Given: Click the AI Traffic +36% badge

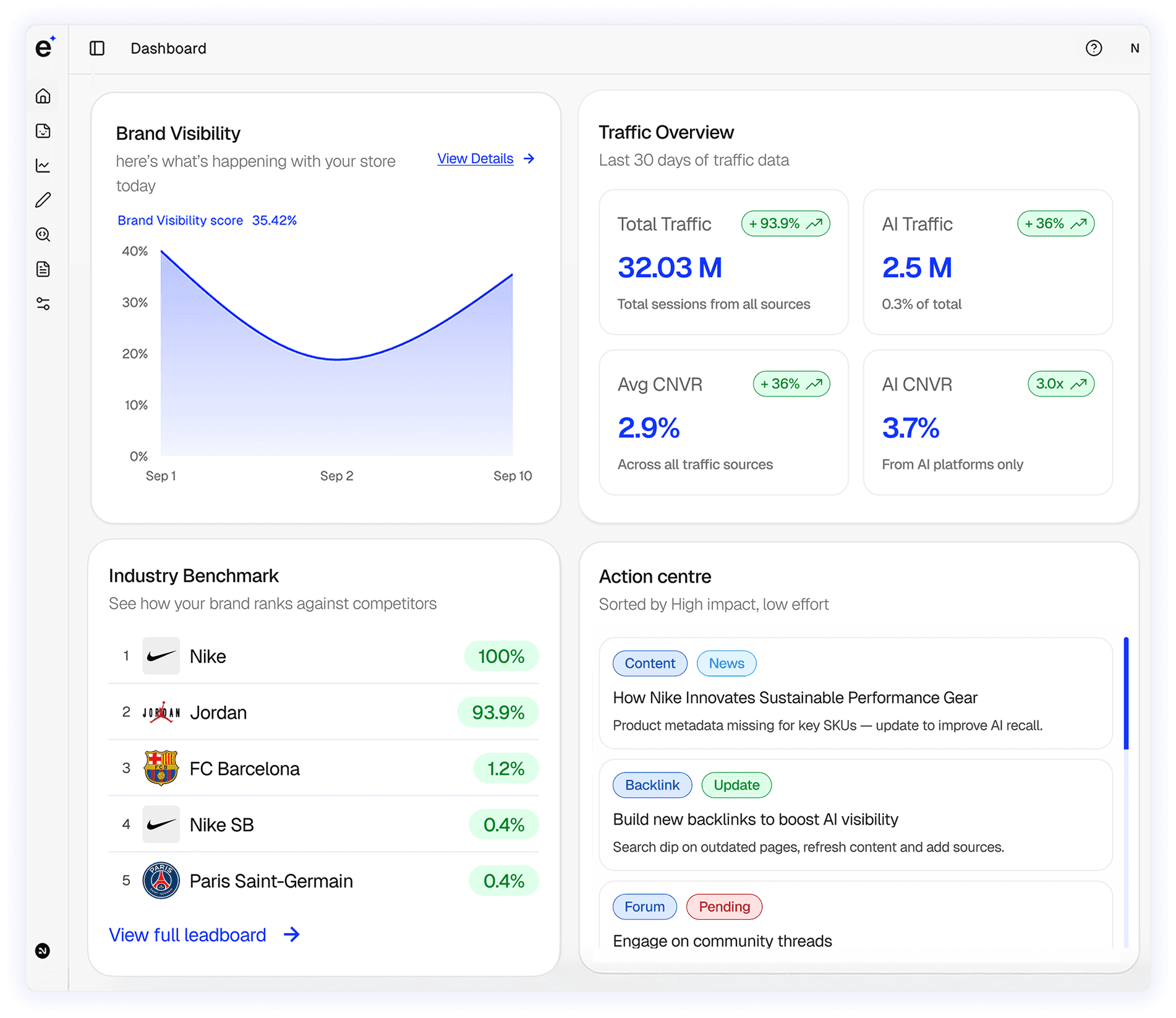Looking at the screenshot, I should (1055, 223).
